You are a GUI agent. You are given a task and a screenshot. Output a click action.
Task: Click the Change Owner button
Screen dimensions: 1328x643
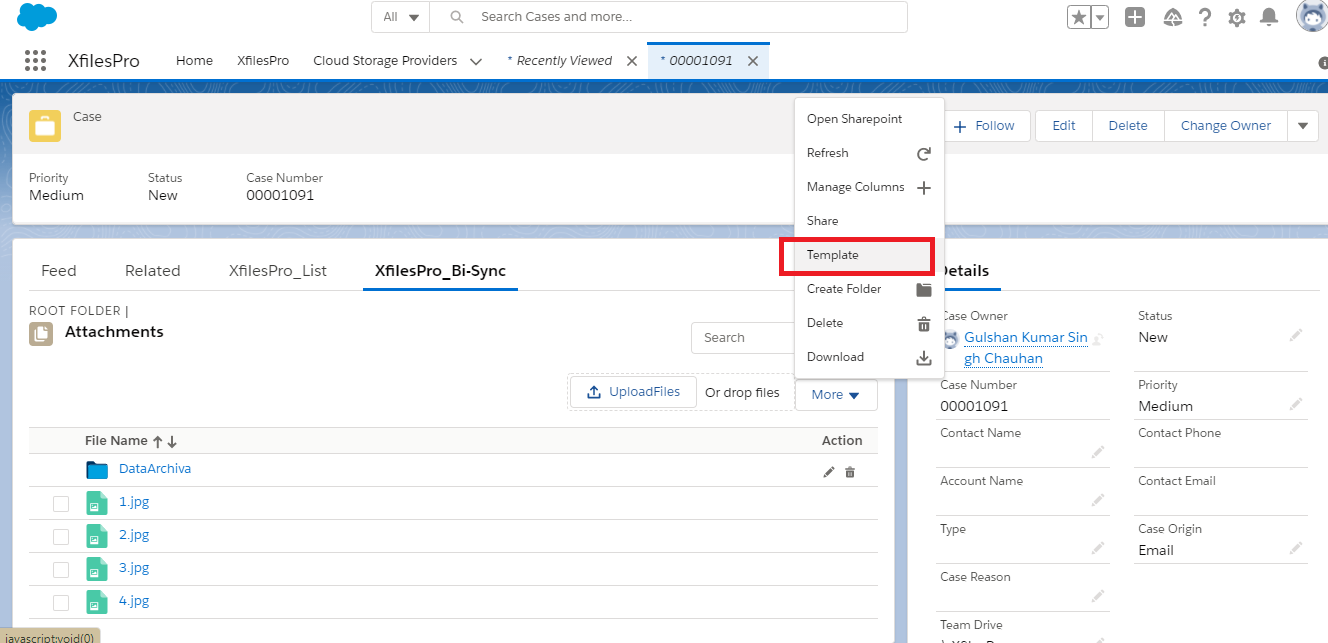[x=1226, y=126]
